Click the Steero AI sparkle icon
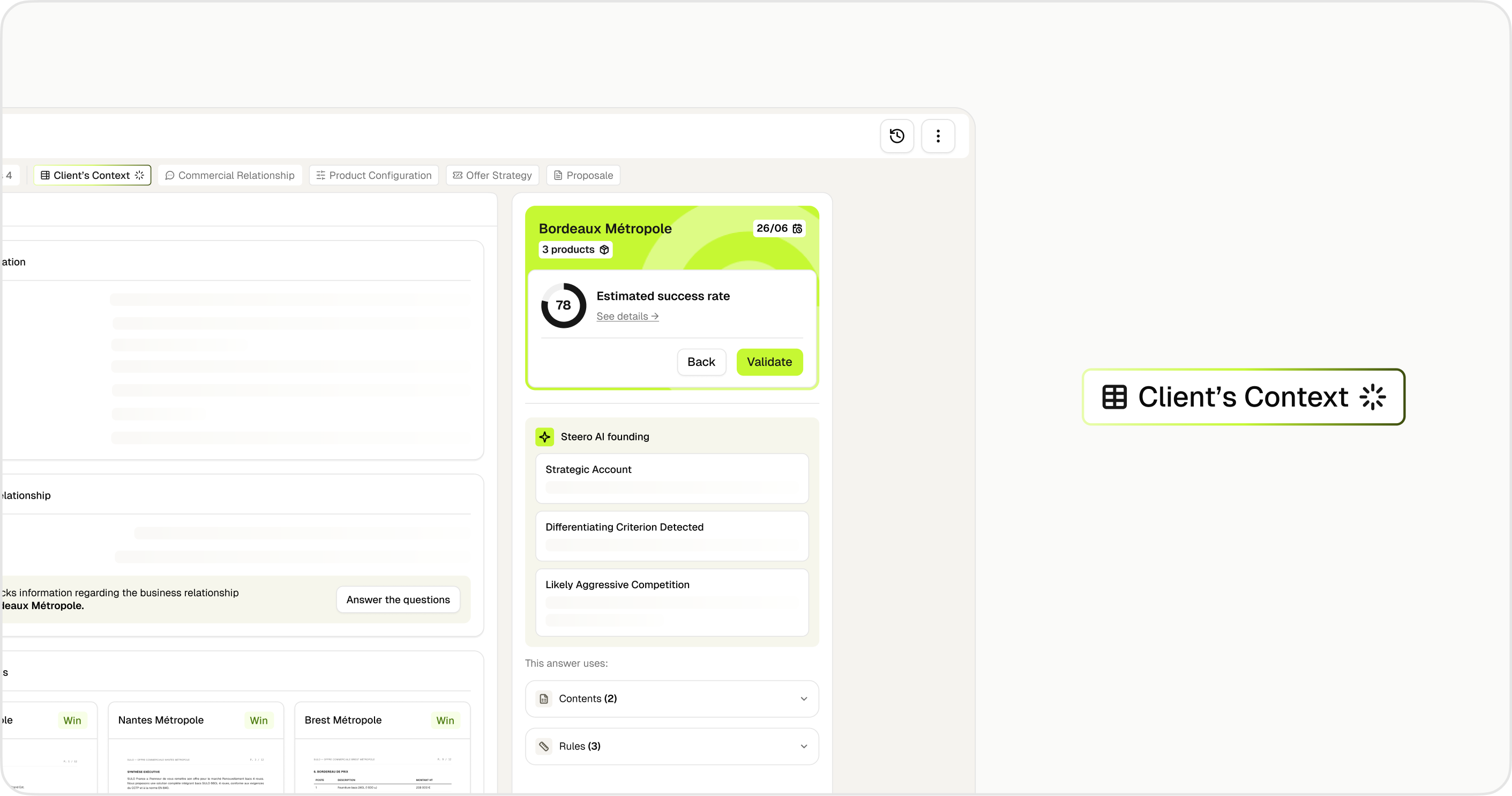 [x=544, y=437]
